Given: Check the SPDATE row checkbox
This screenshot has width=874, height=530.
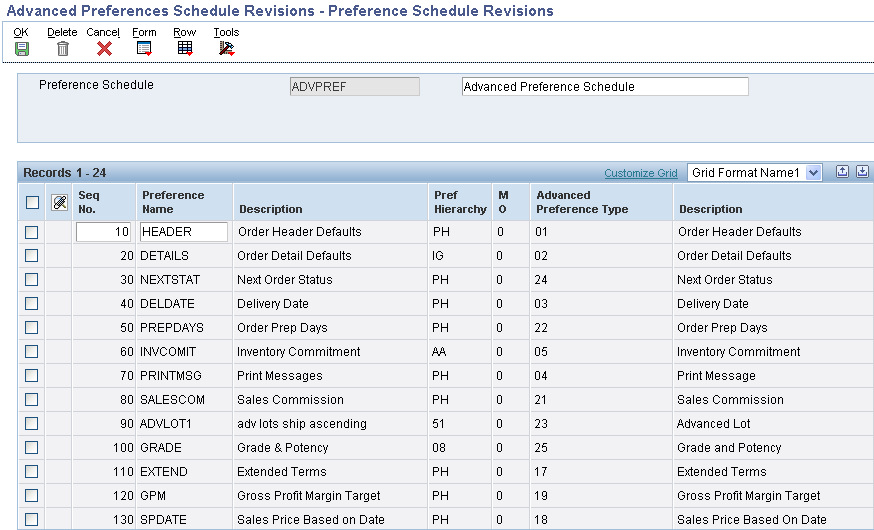Looking at the screenshot, I should pos(32,519).
